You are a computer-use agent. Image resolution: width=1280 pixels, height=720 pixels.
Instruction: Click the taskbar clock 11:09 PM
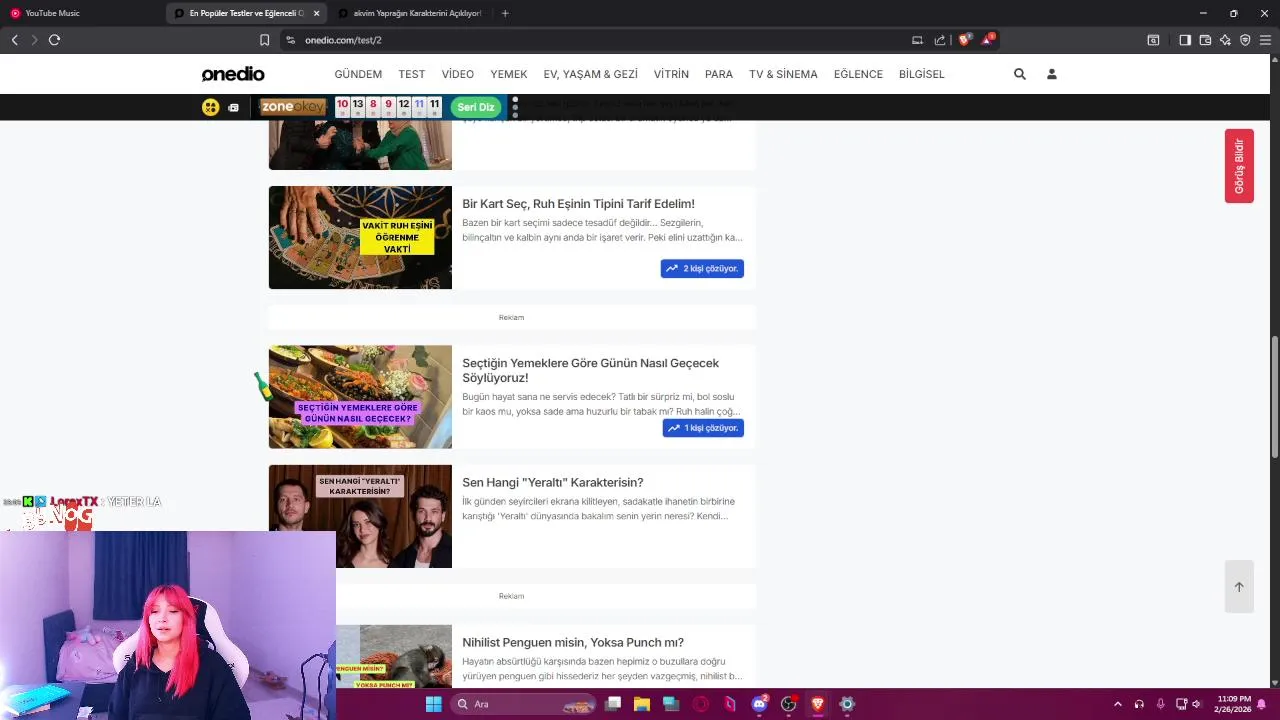click(x=1233, y=704)
